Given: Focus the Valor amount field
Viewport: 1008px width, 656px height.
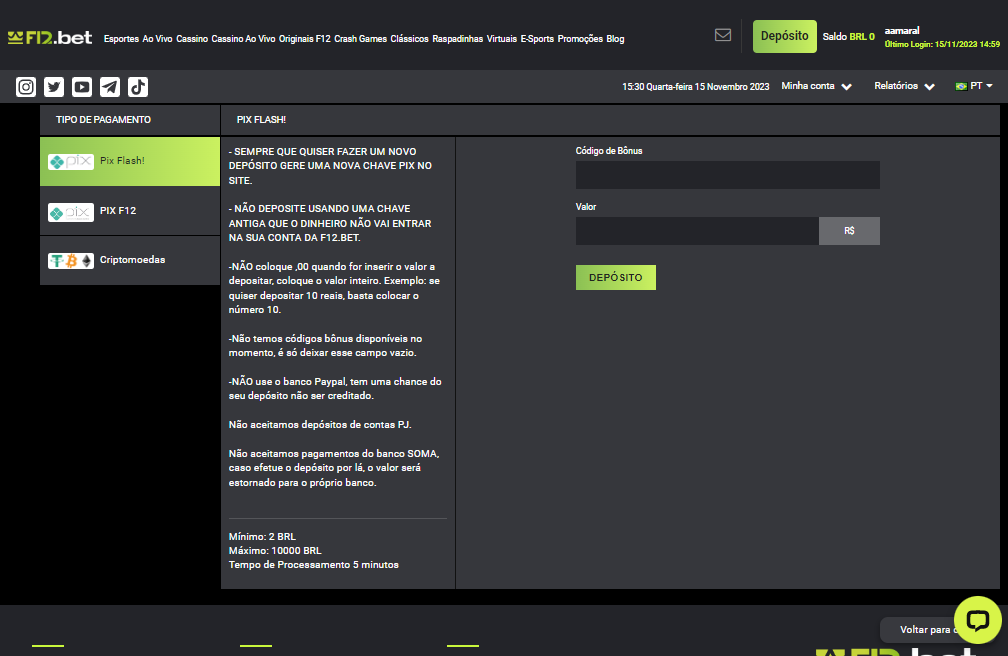Looking at the screenshot, I should pyautogui.click(x=697, y=231).
